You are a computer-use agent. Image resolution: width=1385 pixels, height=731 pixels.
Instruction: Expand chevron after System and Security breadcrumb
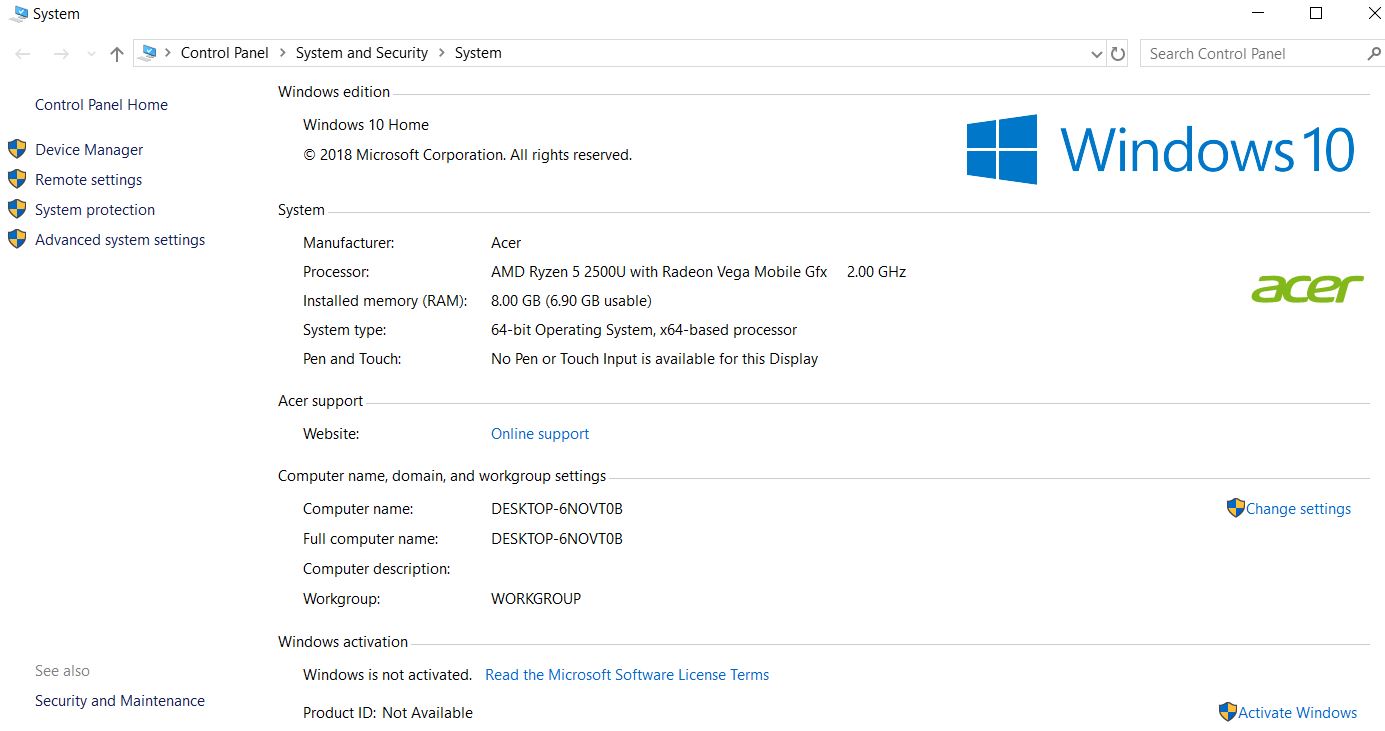(441, 53)
